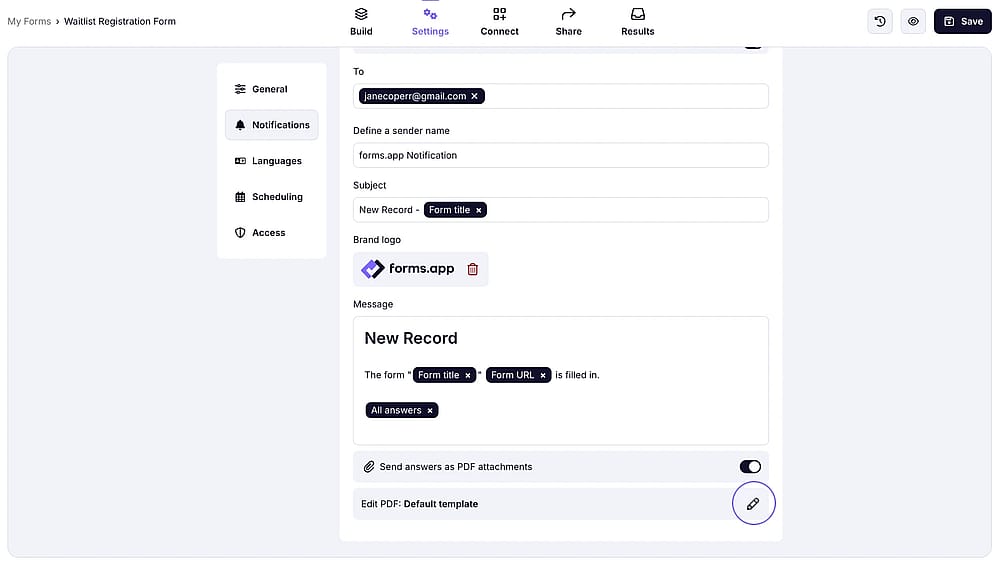This screenshot has height=565, width=1000.
Task: Delete the brand logo with trash icon
Action: click(x=472, y=269)
